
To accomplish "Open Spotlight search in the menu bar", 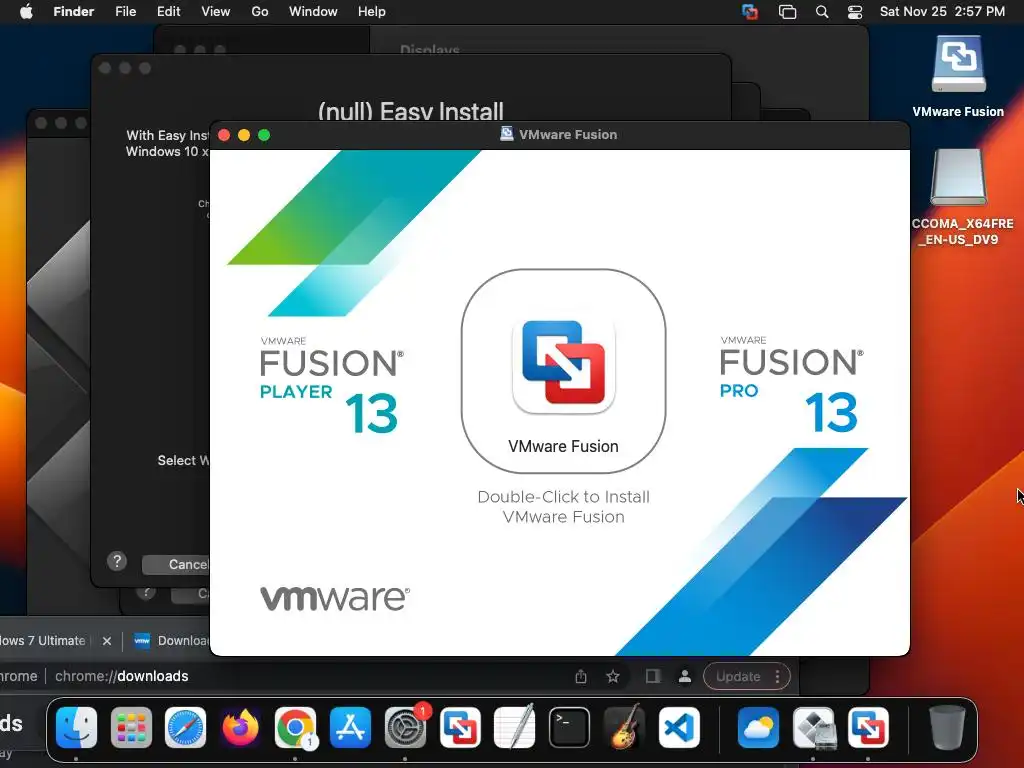I will tap(822, 12).
